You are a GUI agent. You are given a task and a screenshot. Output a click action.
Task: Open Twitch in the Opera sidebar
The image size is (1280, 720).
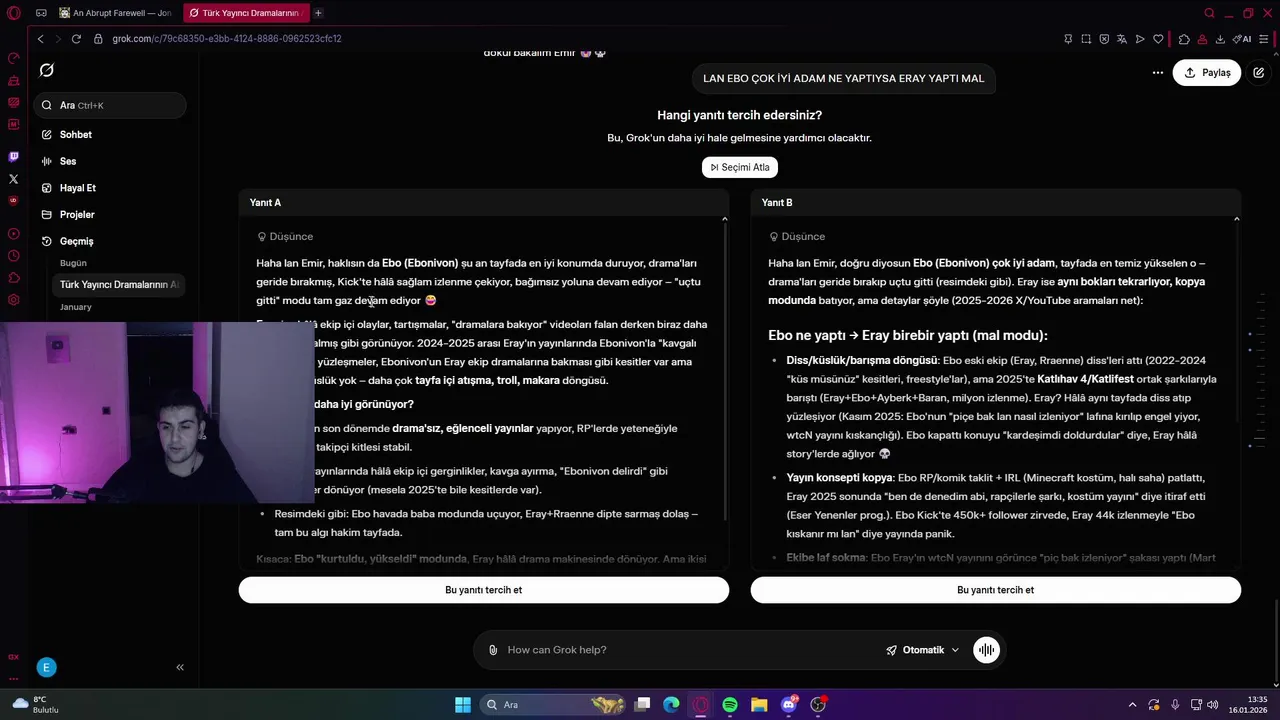coord(14,157)
